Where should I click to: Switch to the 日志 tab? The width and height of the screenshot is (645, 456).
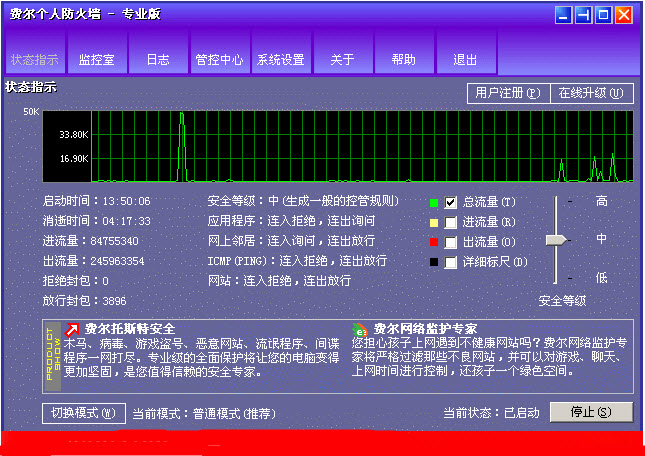click(x=158, y=59)
